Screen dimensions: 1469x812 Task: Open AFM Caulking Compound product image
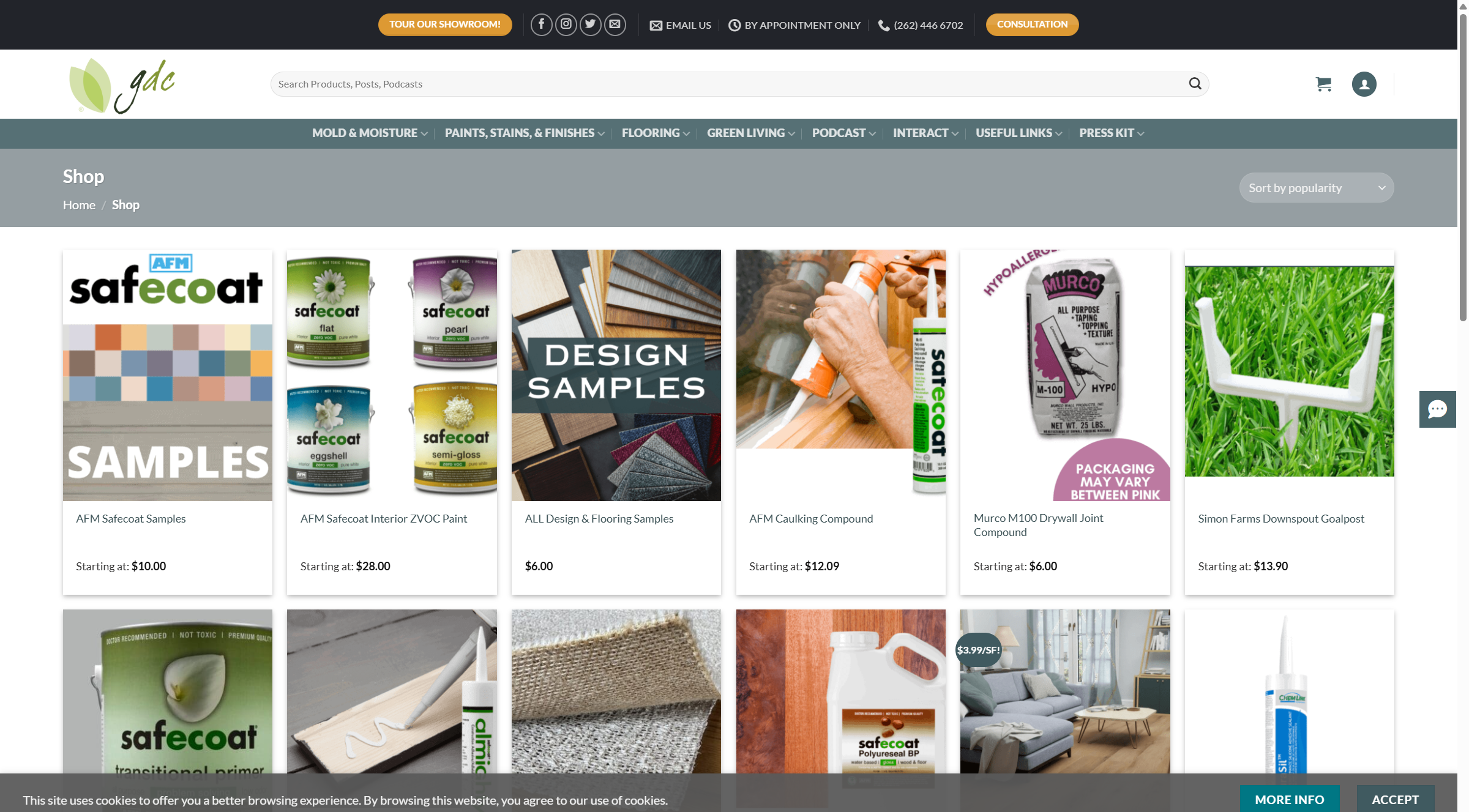[840, 375]
